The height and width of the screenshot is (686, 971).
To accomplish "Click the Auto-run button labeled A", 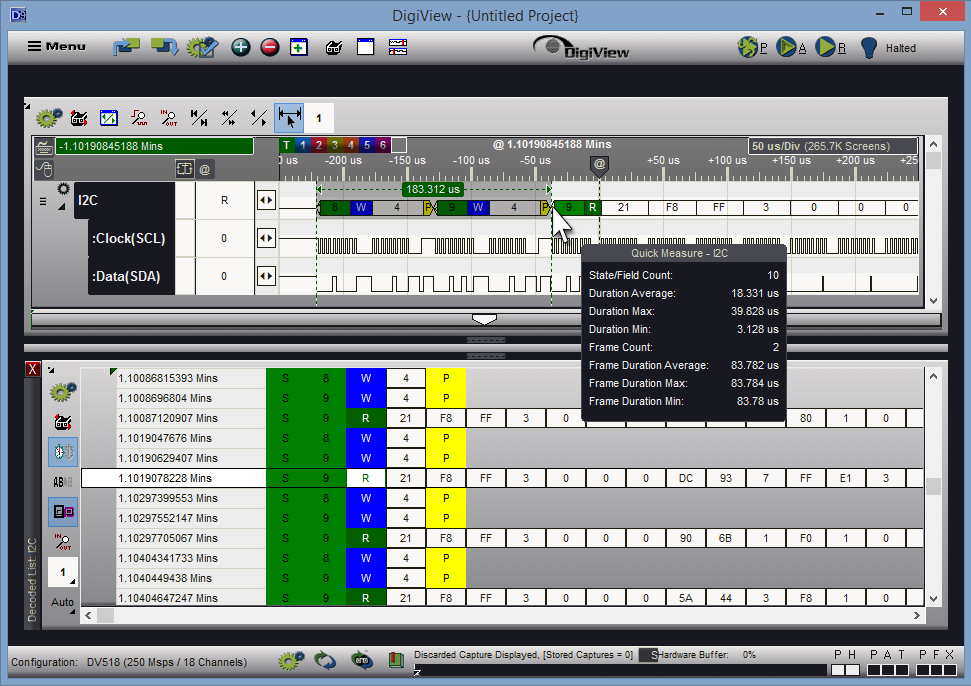I will pos(790,47).
